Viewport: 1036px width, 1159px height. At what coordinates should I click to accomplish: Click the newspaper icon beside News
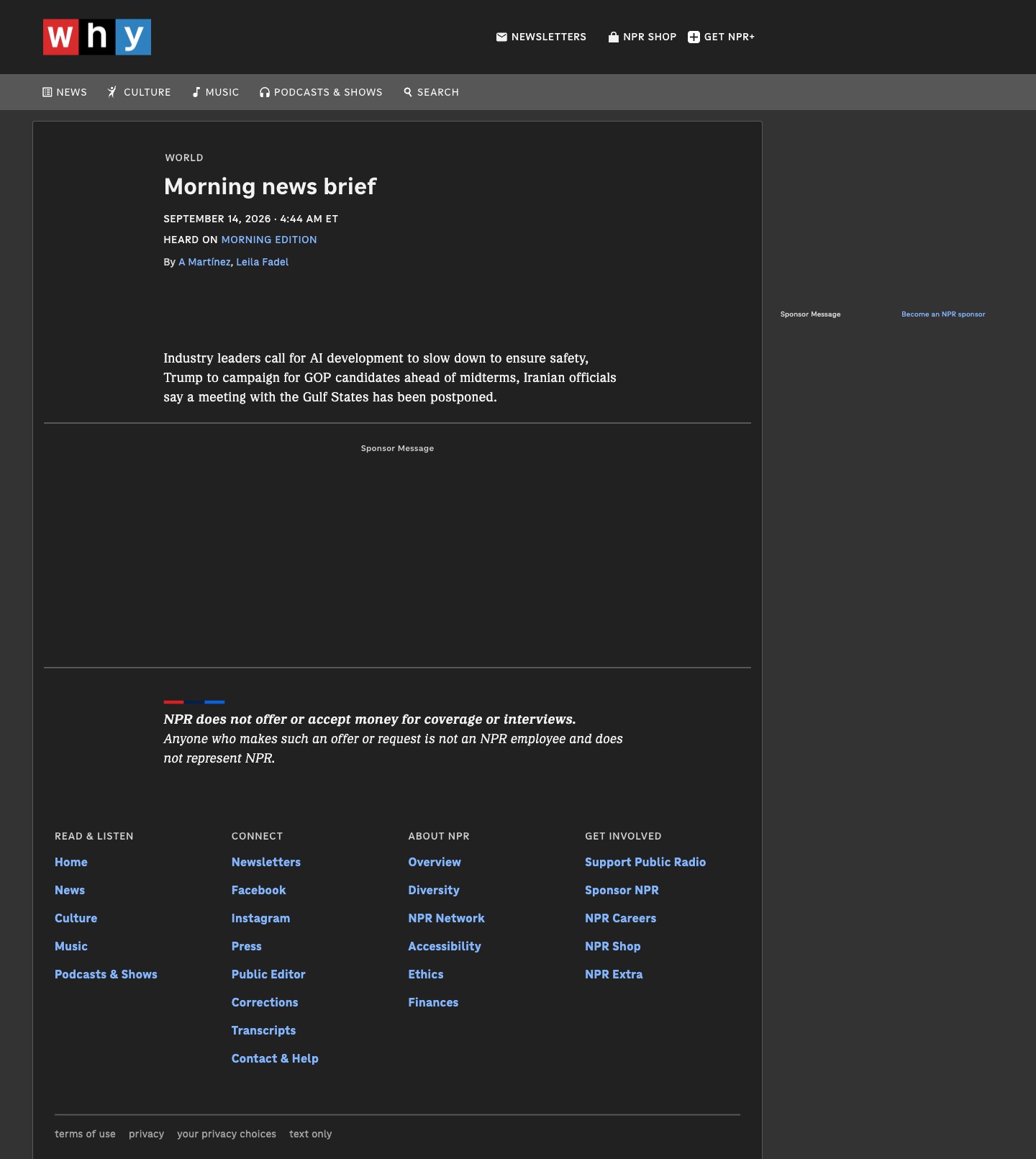47,92
